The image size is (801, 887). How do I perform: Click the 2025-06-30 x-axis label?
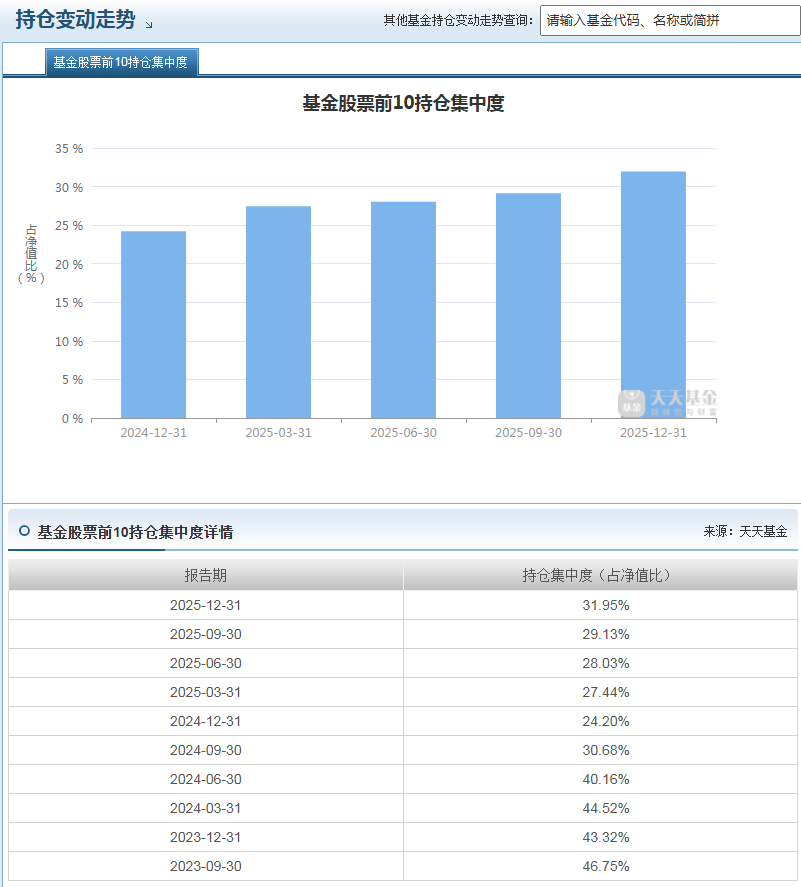pos(403,433)
